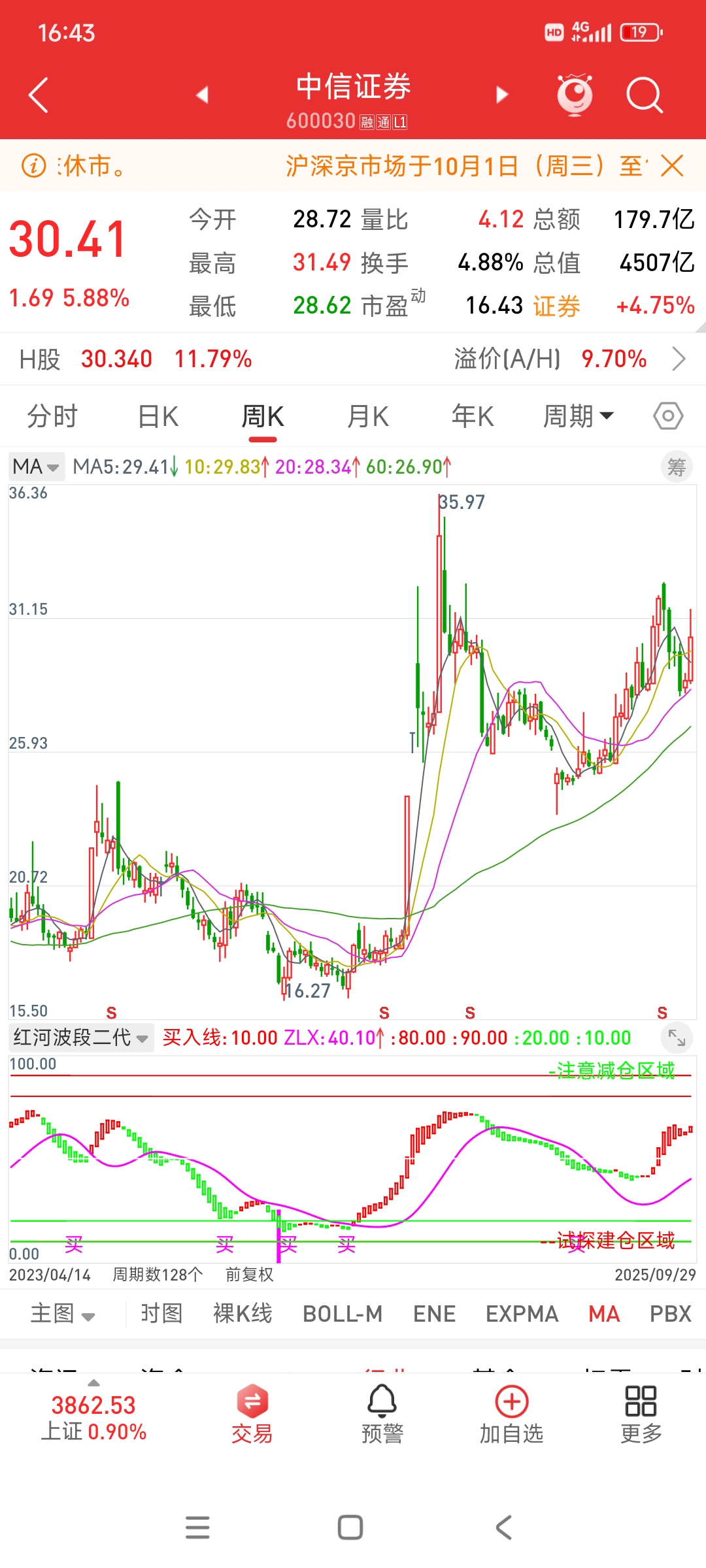Open 交易 trade icon
The width and height of the screenshot is (706, 1568).
[252, 1414]
